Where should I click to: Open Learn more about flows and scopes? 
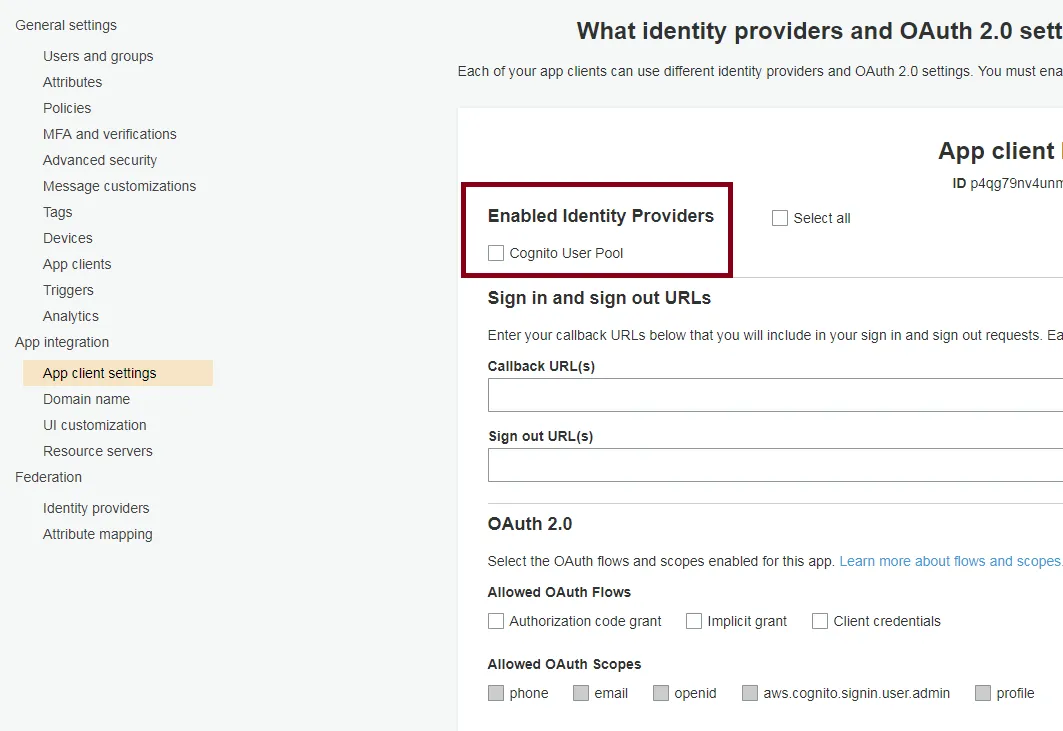pyautogui.click(x=950, y=561)
